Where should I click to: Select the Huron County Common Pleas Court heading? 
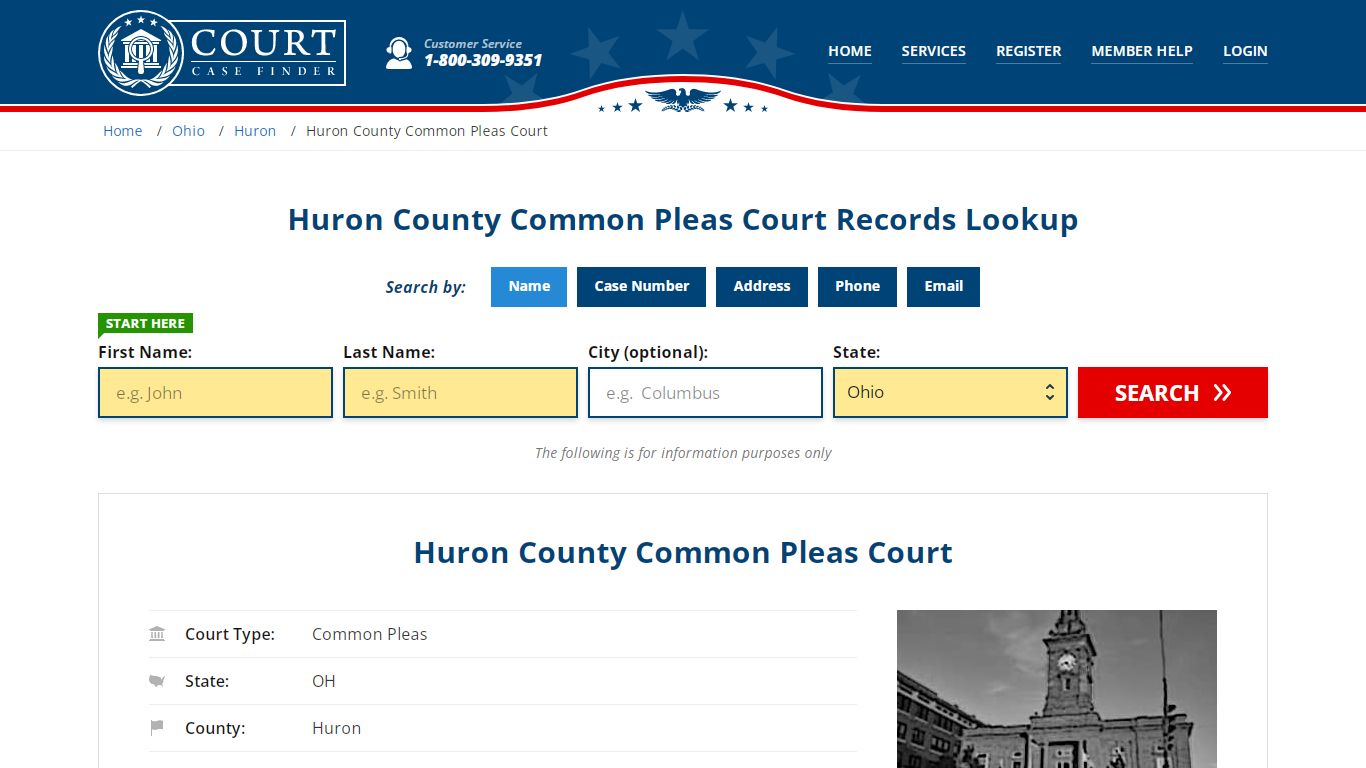point(683,553)
